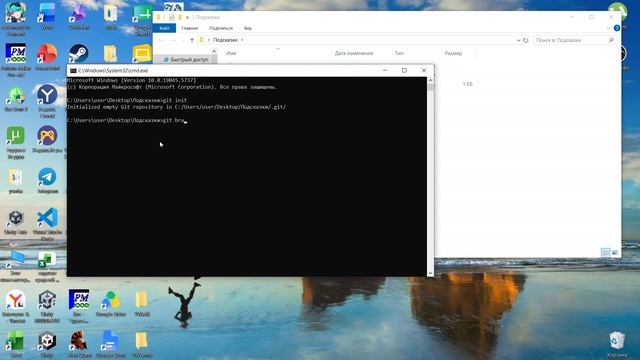Sort by Размер column header

[453, 53]
